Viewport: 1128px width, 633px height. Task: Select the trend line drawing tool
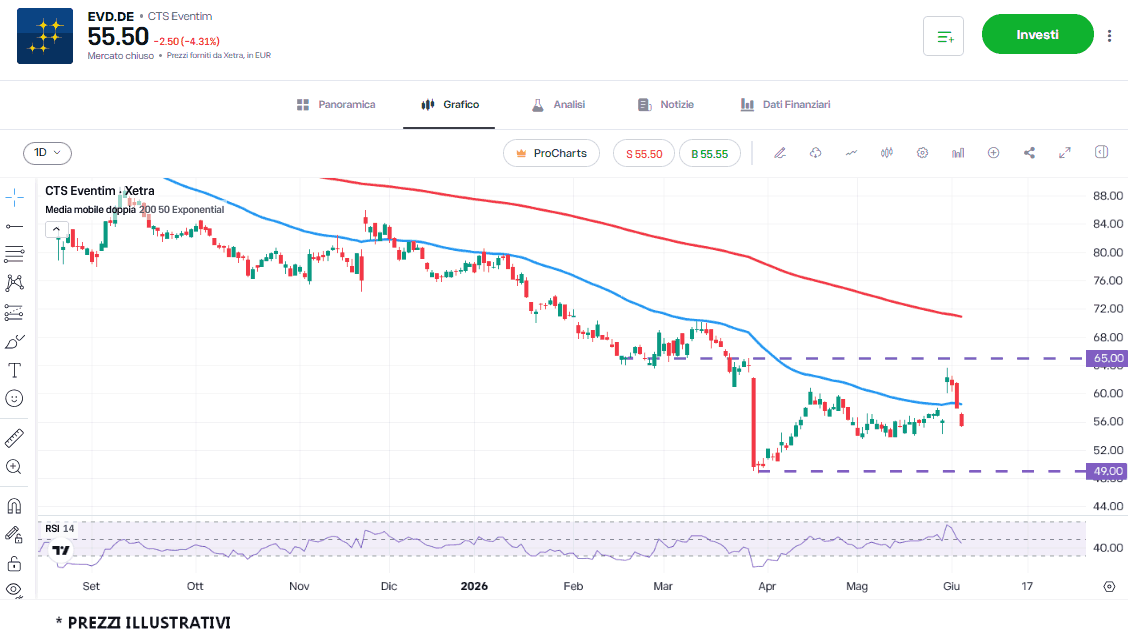(x=14, y=227)
